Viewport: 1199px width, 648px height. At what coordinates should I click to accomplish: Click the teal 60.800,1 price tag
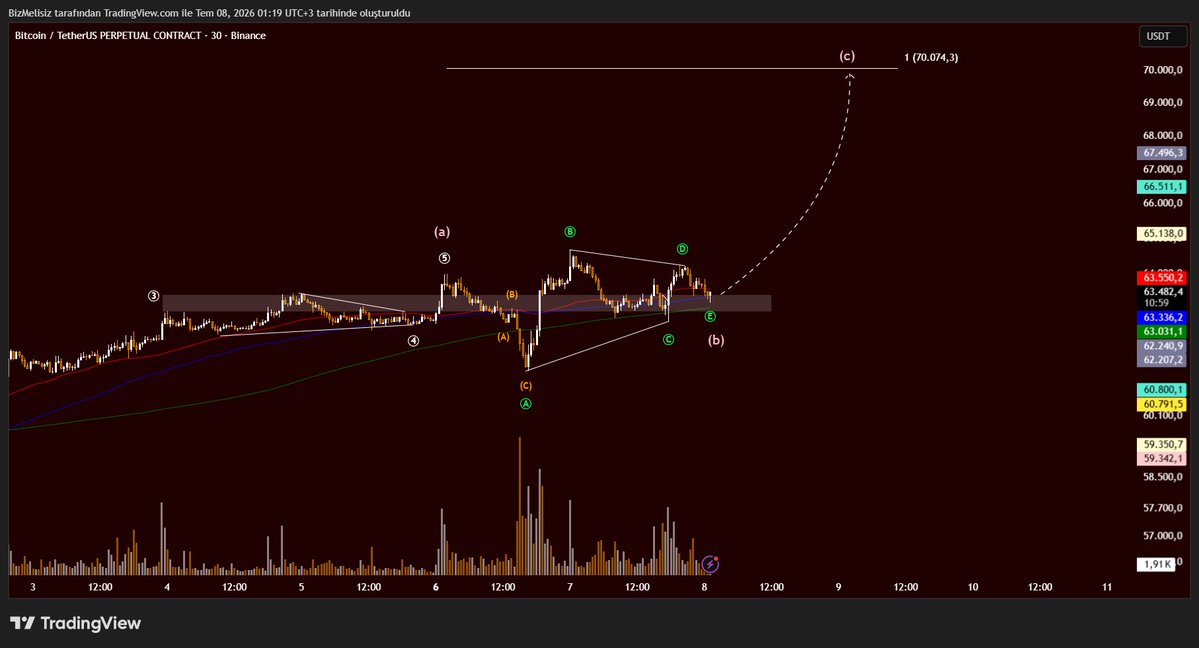(1162, 389)
